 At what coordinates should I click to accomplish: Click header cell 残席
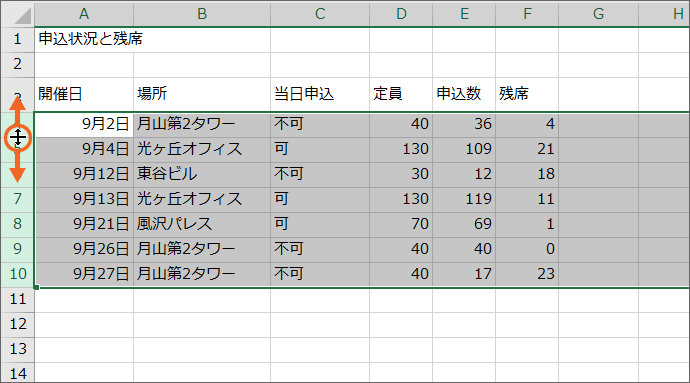(x=527, y=94)
